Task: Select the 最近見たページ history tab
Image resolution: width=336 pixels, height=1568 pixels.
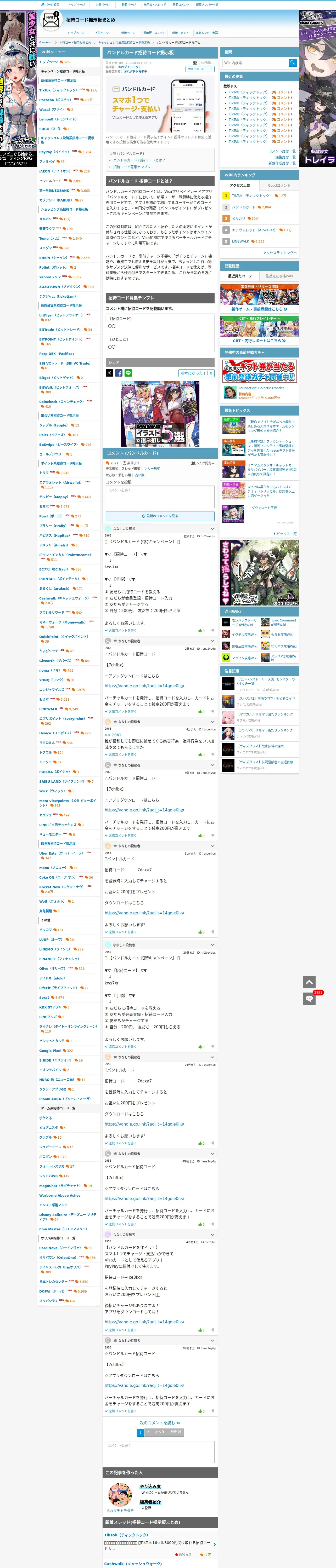Action: (240, 276)
